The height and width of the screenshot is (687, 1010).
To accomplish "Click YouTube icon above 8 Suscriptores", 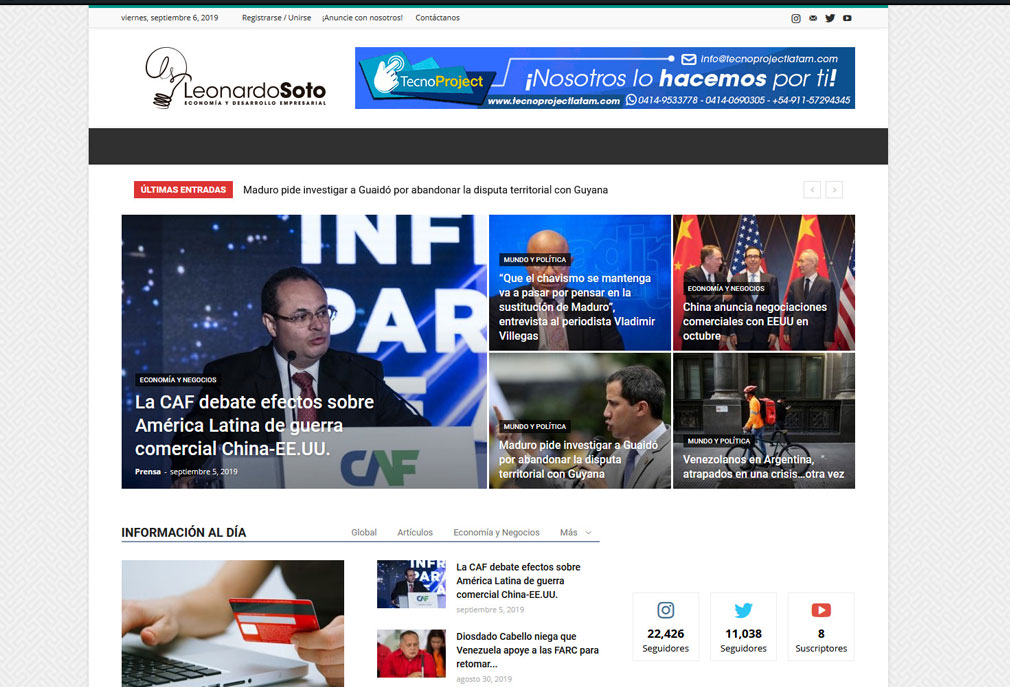I will [x=821, y=610].
